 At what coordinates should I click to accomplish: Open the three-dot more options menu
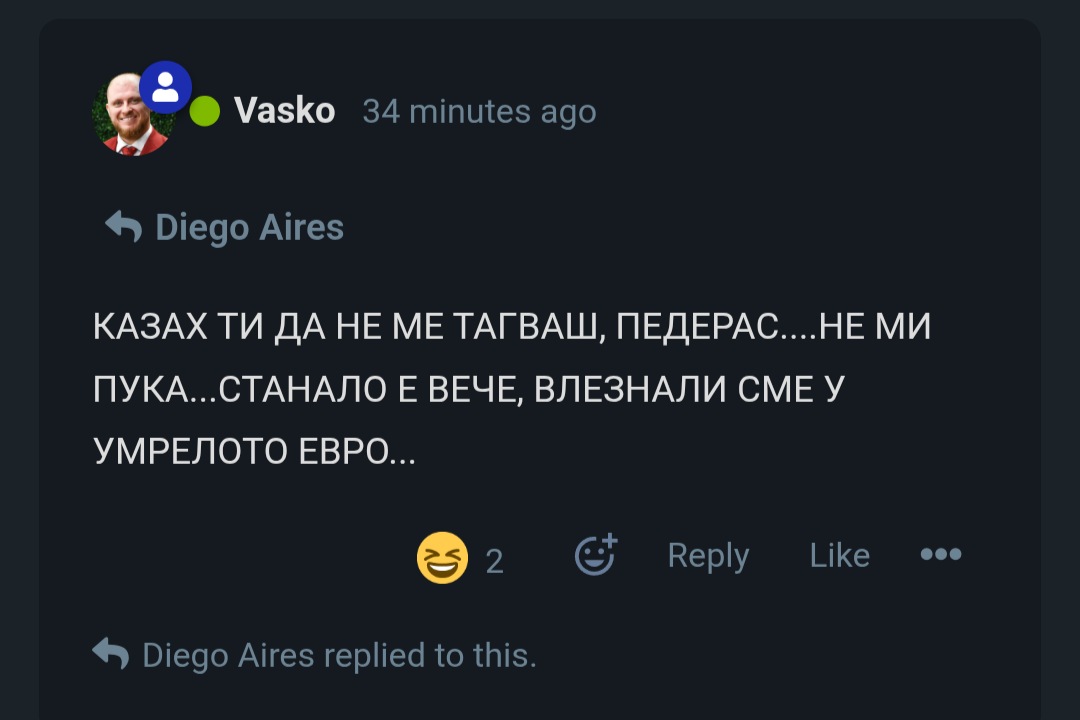[940, 555]
